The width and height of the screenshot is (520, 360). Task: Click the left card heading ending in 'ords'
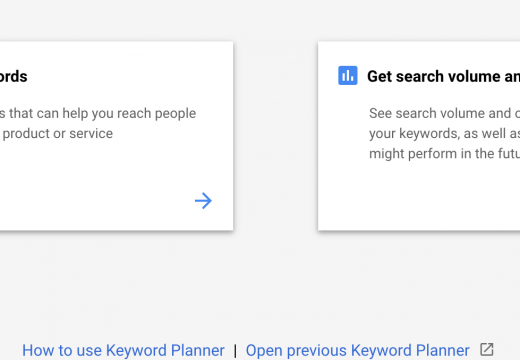[x=13, y=76]
